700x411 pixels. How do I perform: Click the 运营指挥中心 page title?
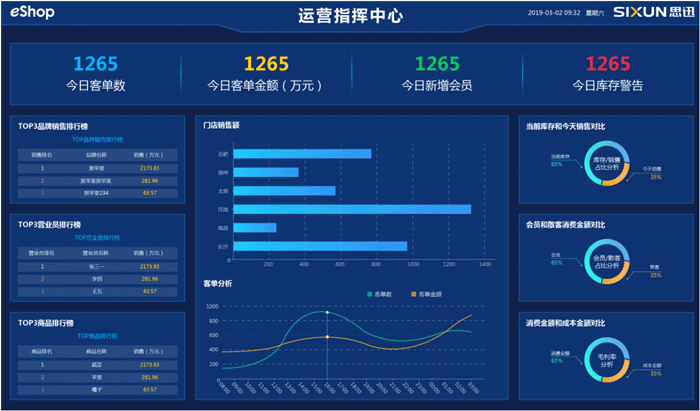pos(349,16)
